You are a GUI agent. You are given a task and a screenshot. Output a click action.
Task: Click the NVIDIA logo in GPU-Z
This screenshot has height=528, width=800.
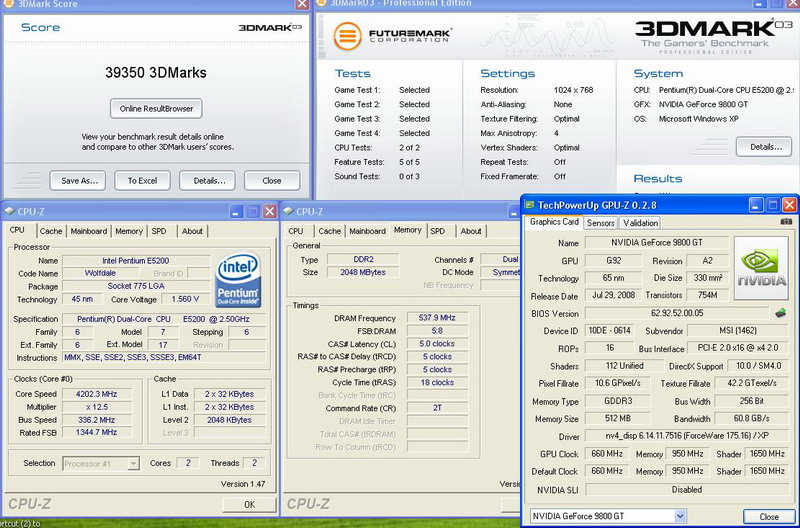(761, 268)
